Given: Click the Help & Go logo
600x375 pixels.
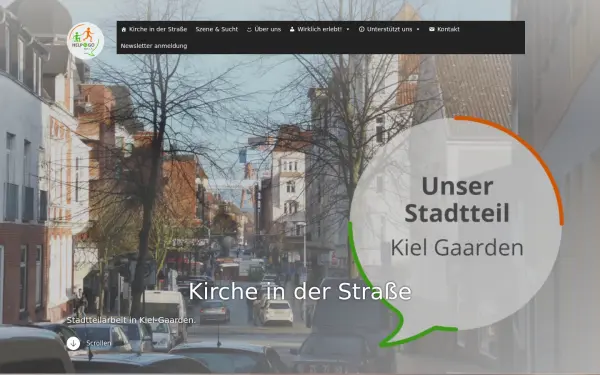Looking at the screenshot, I should 85,41.
